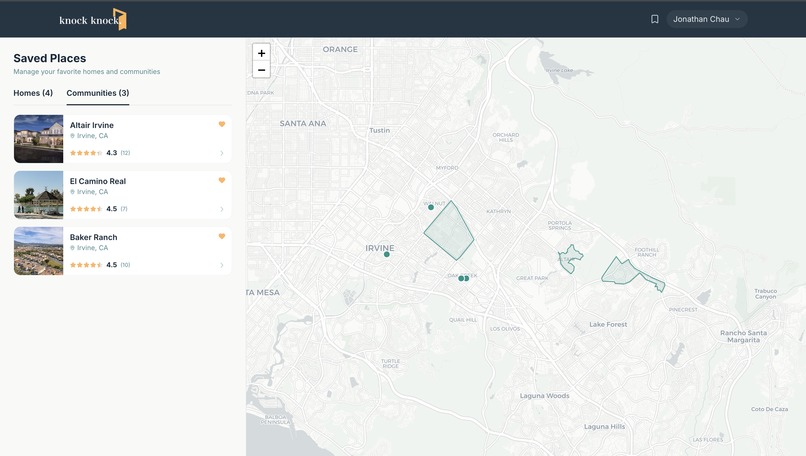This screenshot has width=806, height=456.
Task: Click the Rancho Santa Margarita map label
Action: coord(743,336)
